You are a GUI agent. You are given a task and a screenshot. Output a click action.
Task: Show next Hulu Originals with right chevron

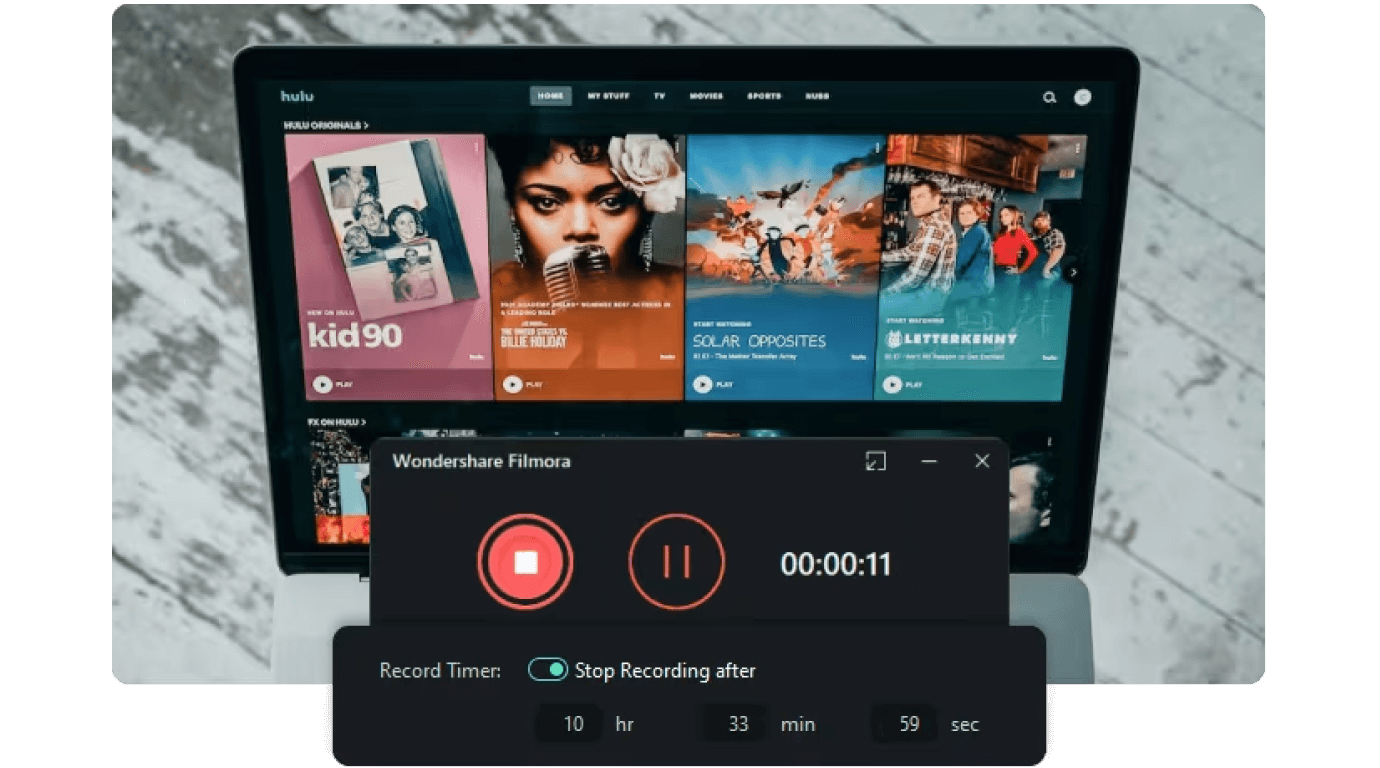click(x=1073, y=272)
